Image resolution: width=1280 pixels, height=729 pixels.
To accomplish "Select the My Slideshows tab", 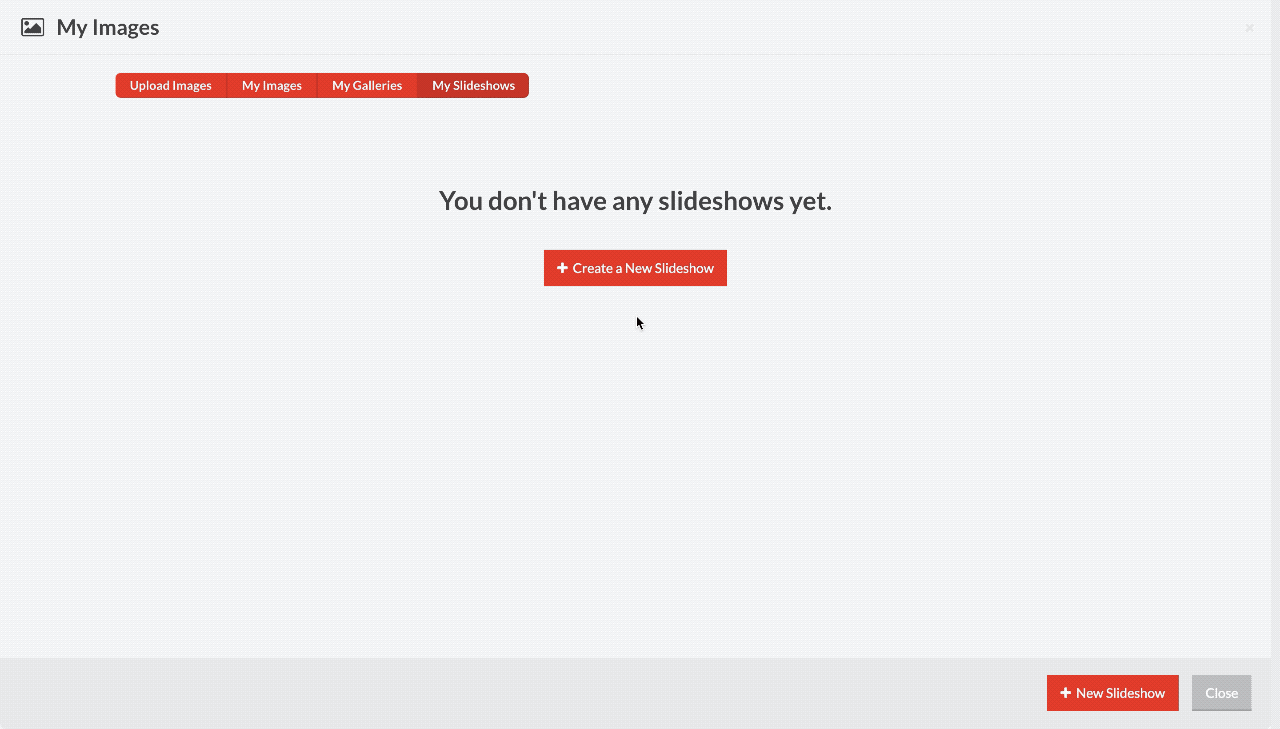I will tap(473, 86).
